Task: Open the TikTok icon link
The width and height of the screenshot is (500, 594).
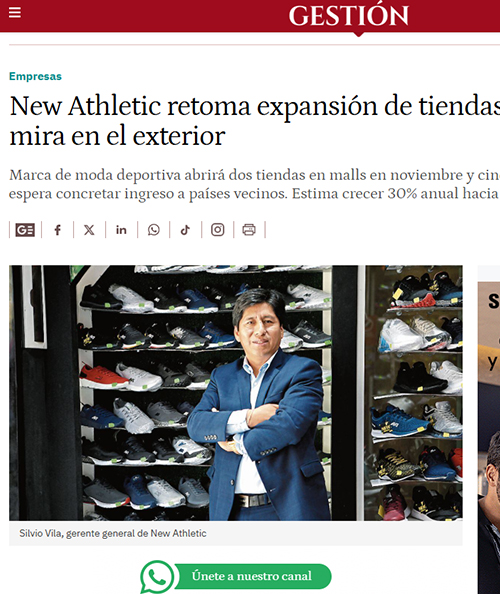Action: [x=185, y=230]
